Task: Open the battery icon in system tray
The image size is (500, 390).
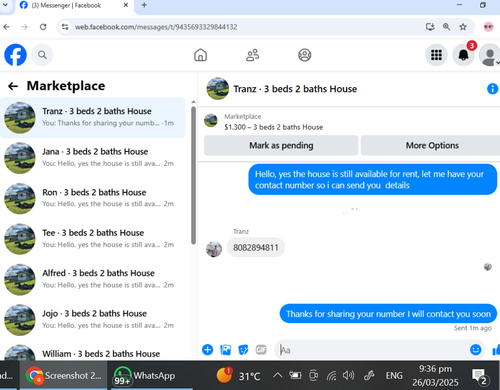Action: pyautogui.click(x=295, y=376)
